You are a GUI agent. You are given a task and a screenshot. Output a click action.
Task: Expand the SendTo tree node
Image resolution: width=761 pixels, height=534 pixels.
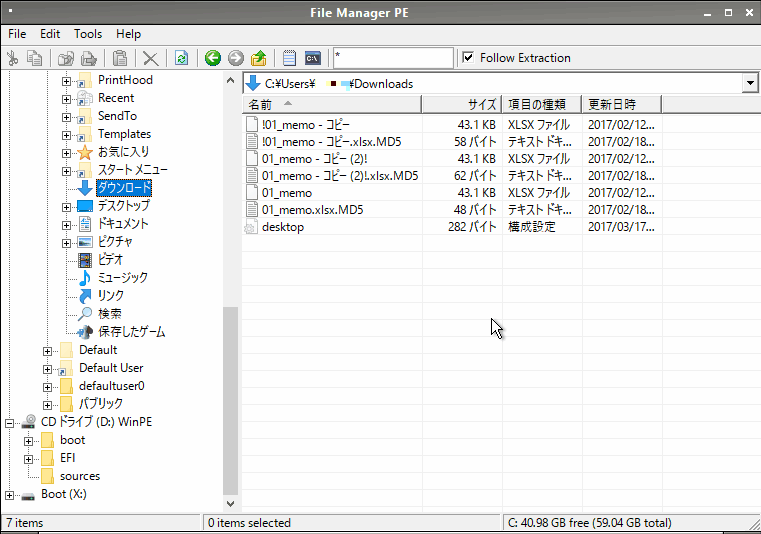click(66, 117)
